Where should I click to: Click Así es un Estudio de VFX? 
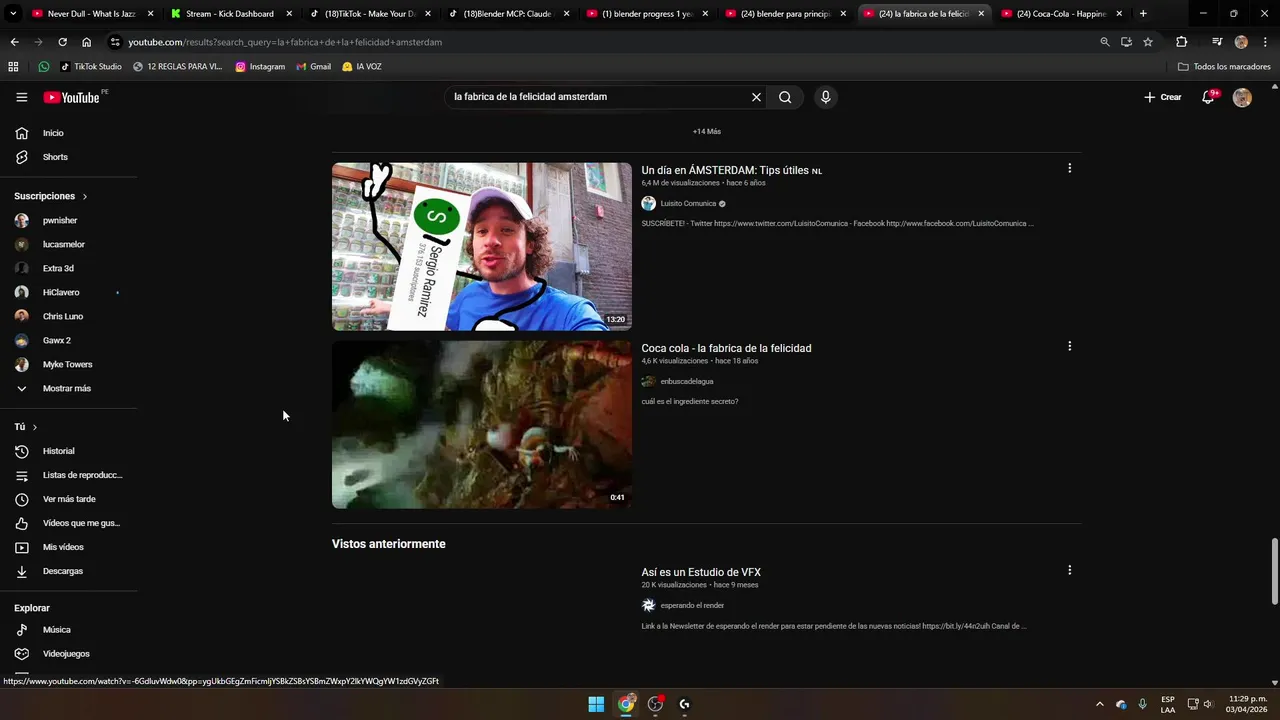701,572
